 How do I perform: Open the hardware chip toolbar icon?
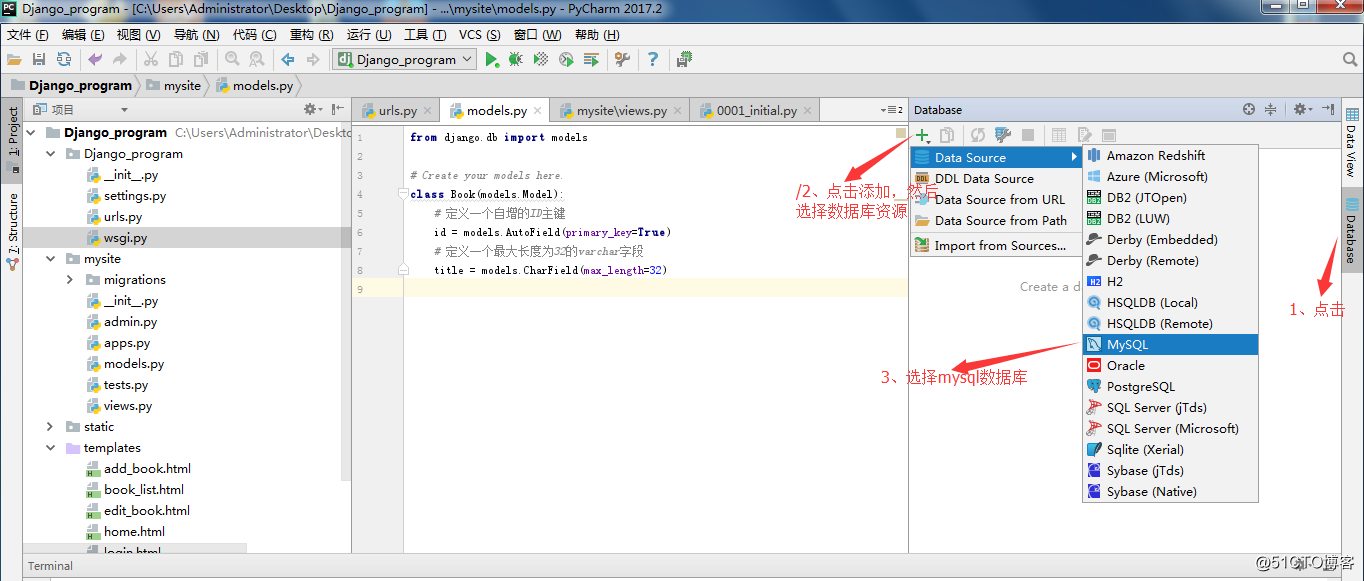coord(684,60)
